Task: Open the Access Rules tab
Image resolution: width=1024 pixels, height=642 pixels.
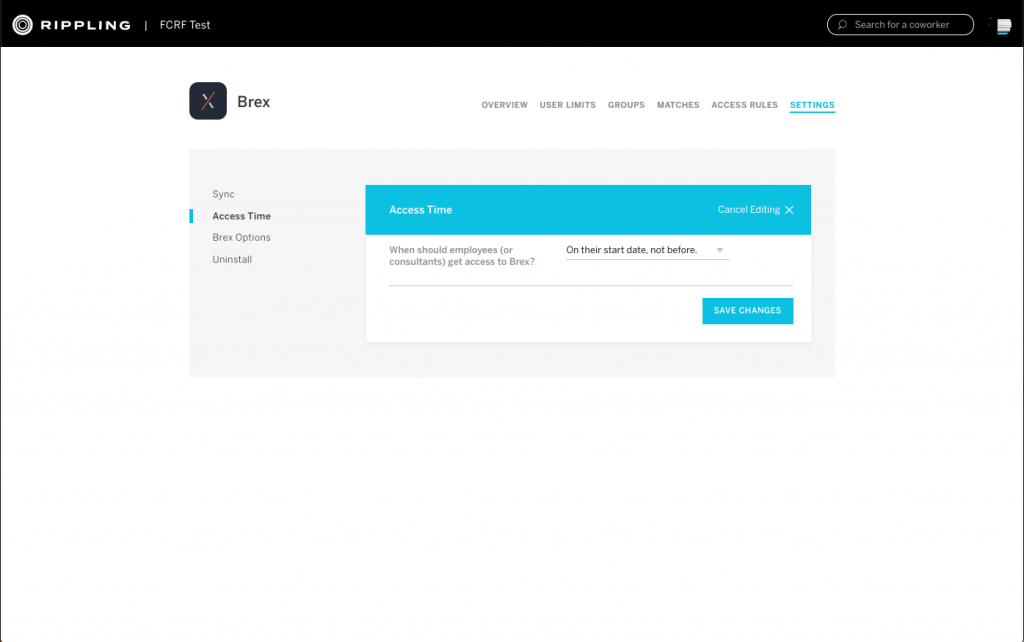Action: (744, 105)
